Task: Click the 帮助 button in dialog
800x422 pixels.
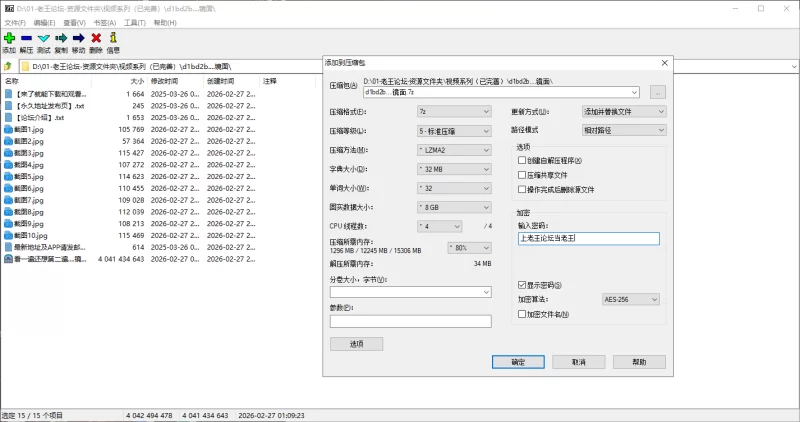Action: click(x=639, y=362)
